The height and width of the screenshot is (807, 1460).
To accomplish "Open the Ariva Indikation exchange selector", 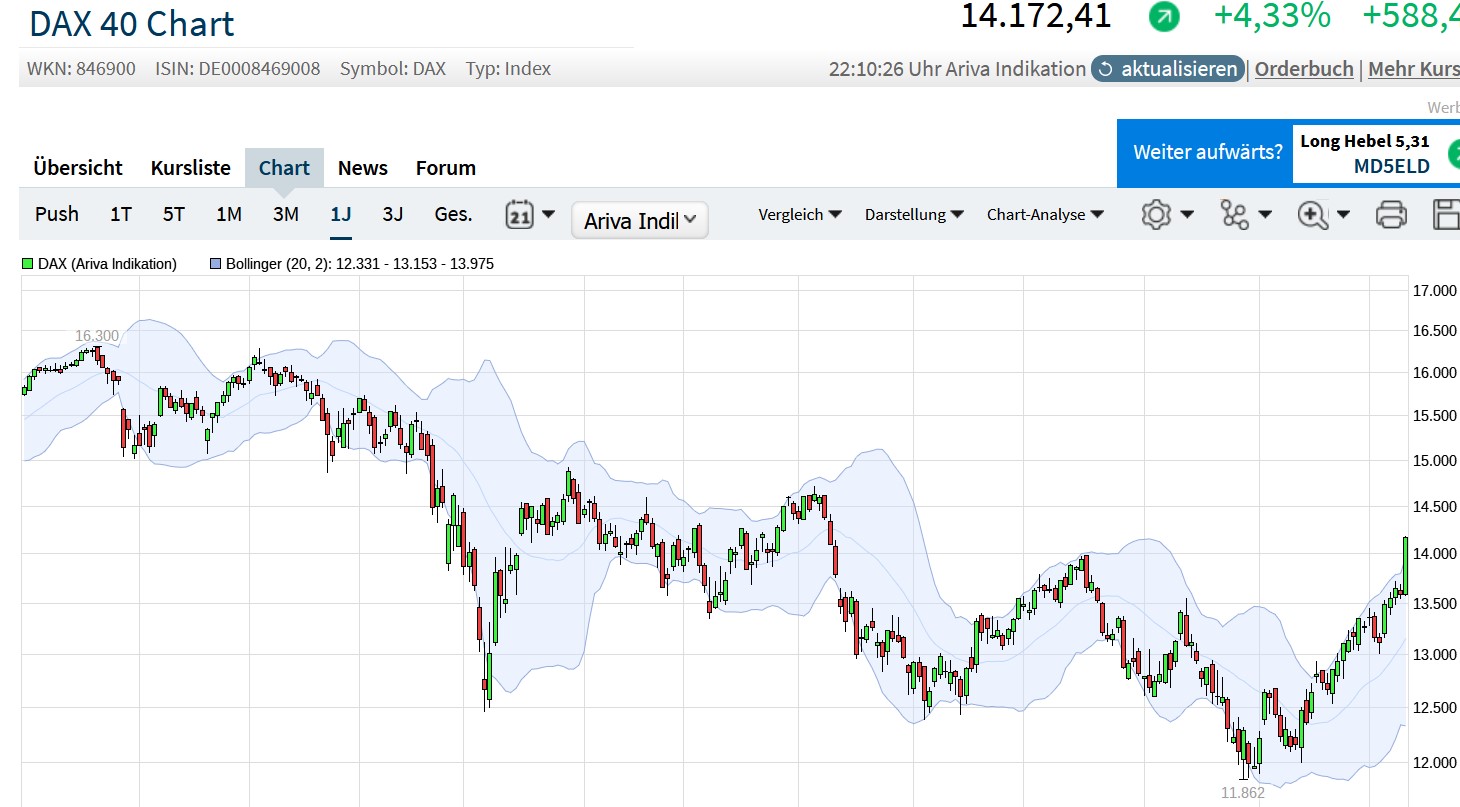I will coord(639,221).
